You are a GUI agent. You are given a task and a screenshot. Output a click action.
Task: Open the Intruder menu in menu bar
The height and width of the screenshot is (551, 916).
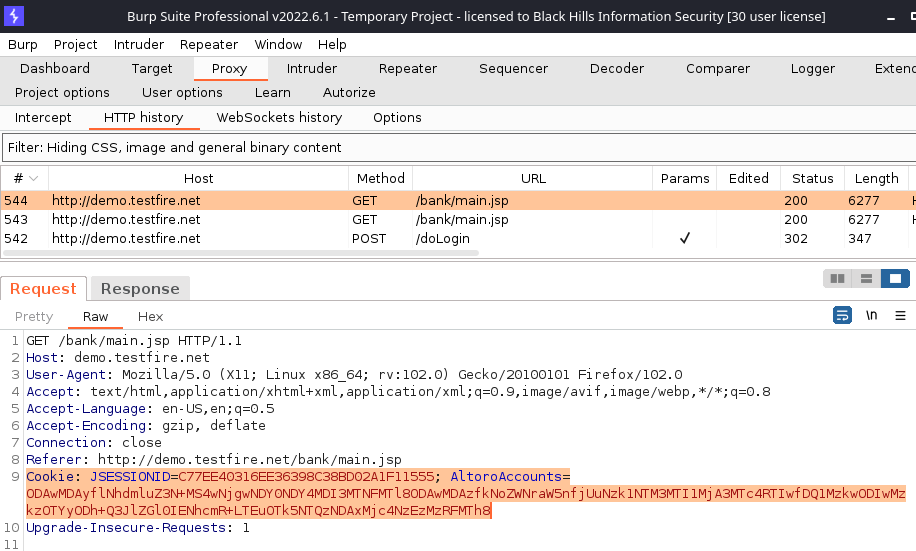[x=139, y=44]
